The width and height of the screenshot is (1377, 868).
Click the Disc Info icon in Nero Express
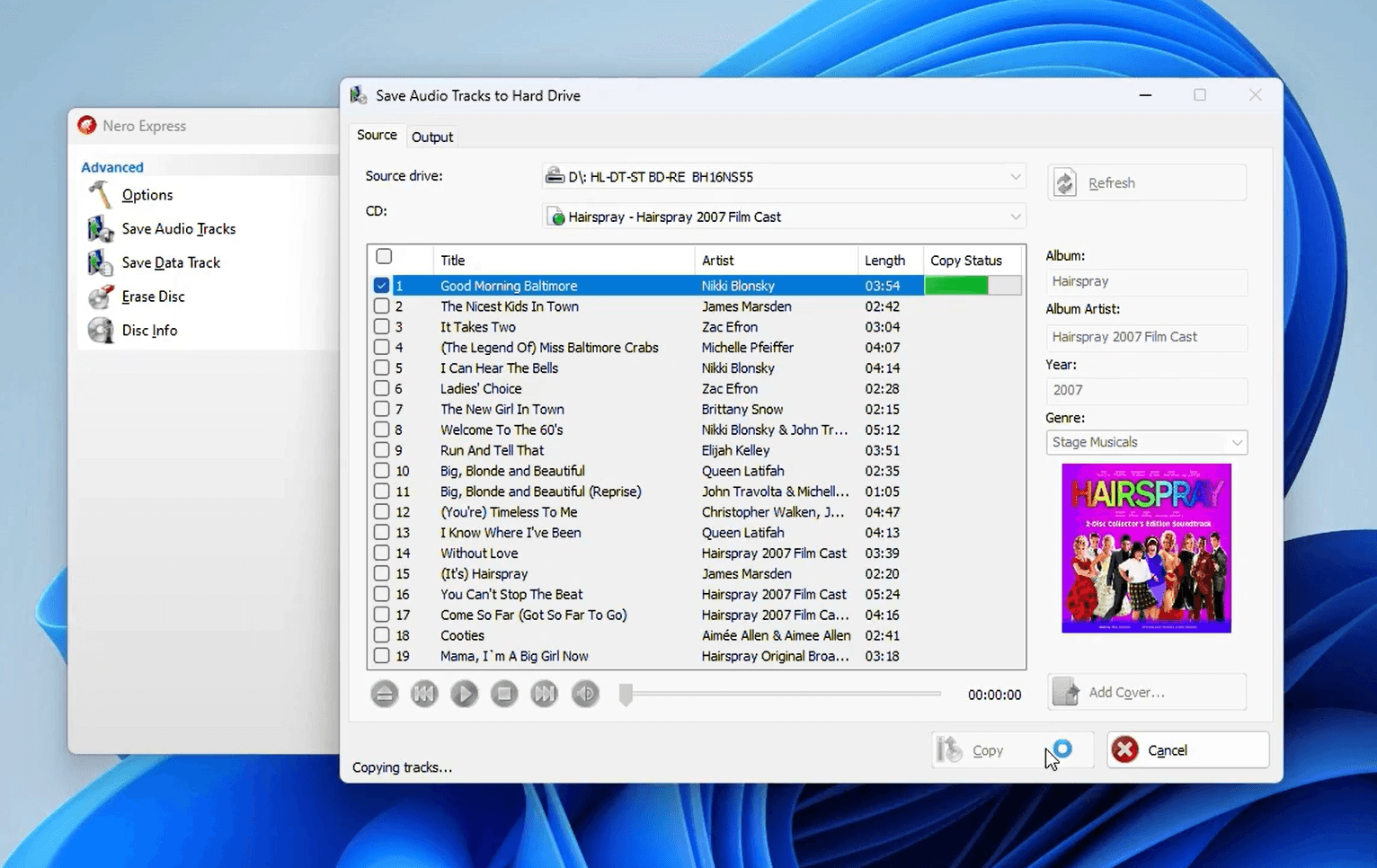[100, 331]
